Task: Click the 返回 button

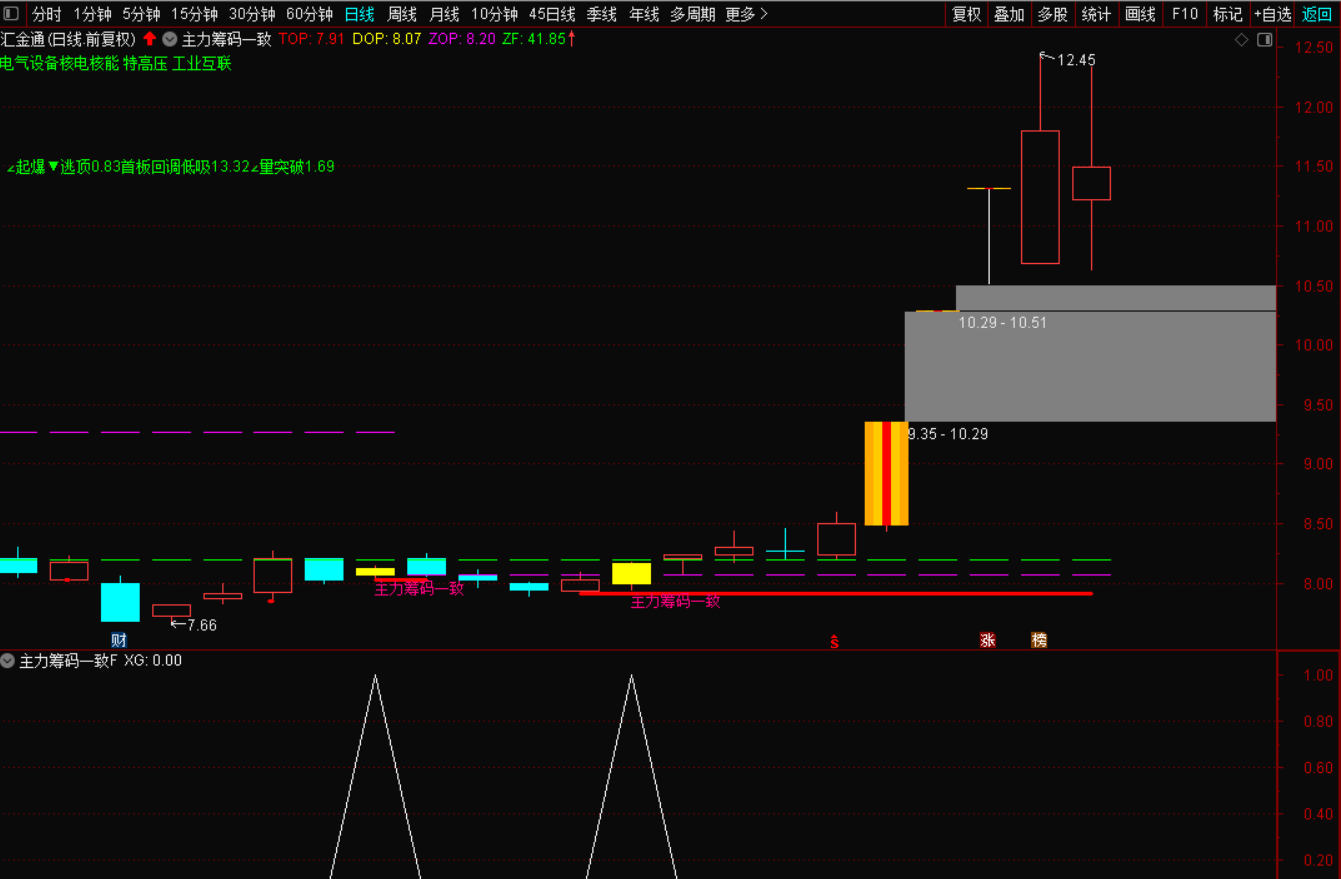Action: coord(1317,14)
